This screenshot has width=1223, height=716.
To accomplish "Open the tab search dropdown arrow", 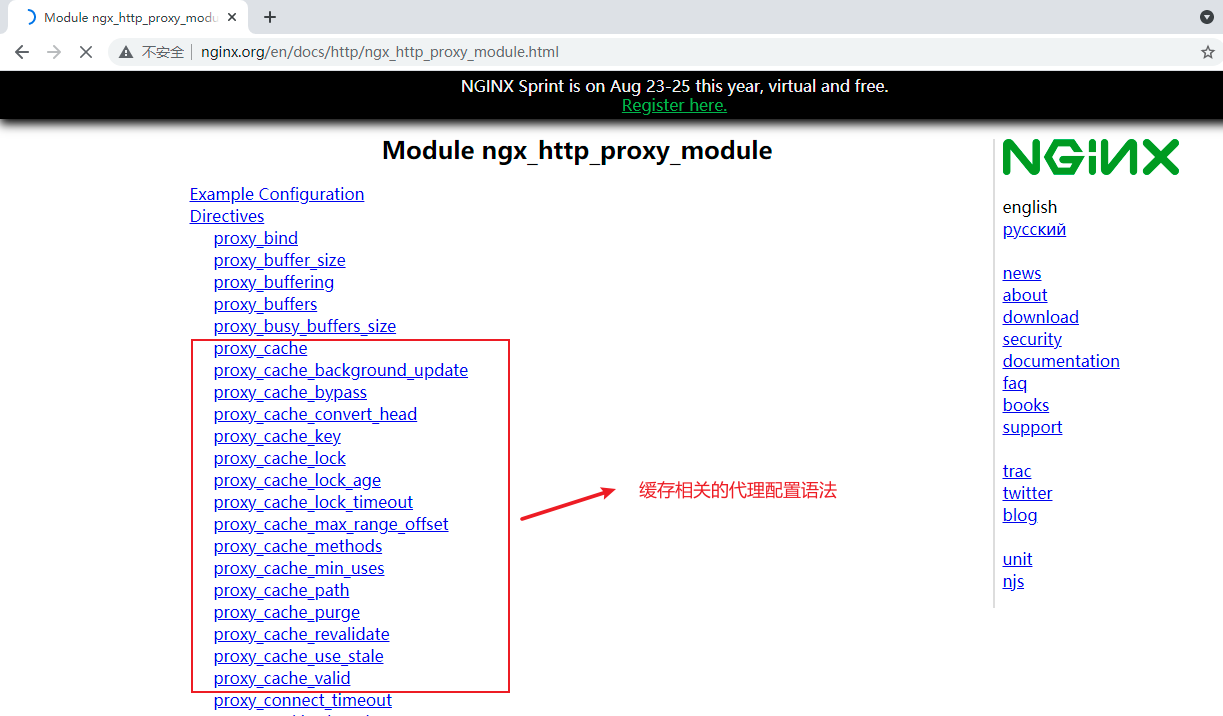I will pos(1206,17).
